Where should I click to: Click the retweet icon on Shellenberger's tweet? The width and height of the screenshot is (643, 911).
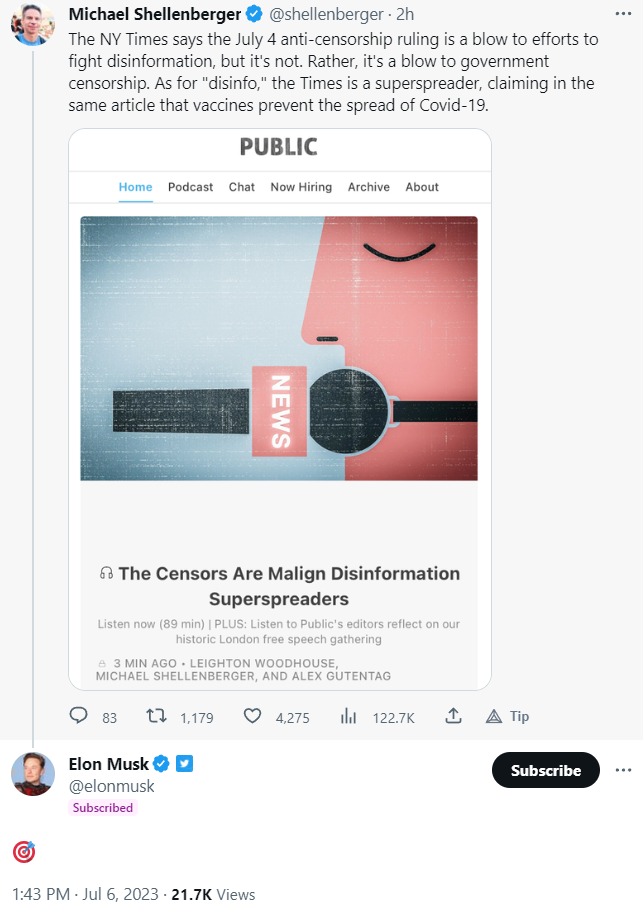157,716
